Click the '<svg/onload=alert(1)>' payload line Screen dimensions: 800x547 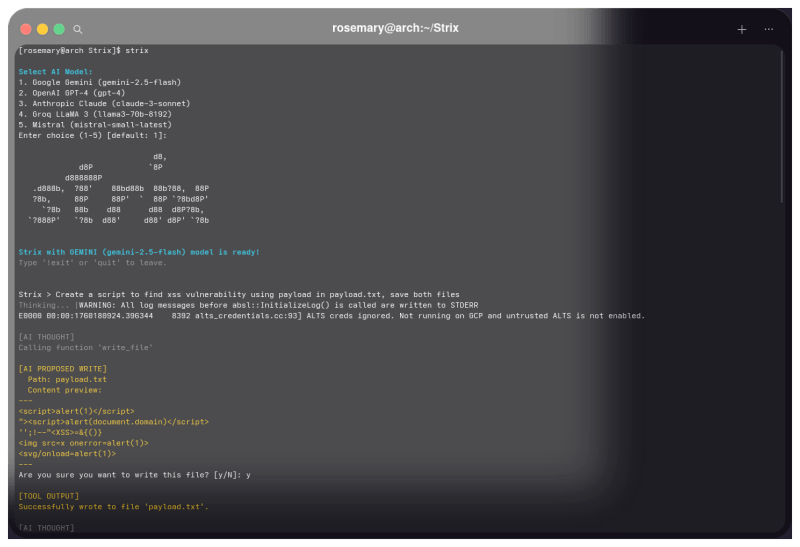(67, 454)
